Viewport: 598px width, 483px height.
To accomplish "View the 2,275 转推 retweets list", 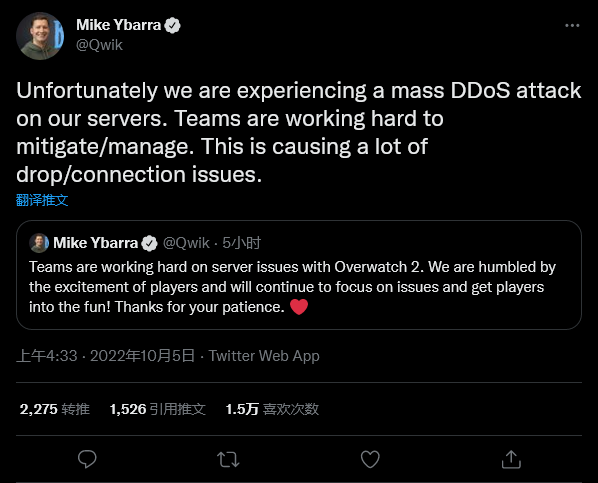I will [x=55, y=409].
